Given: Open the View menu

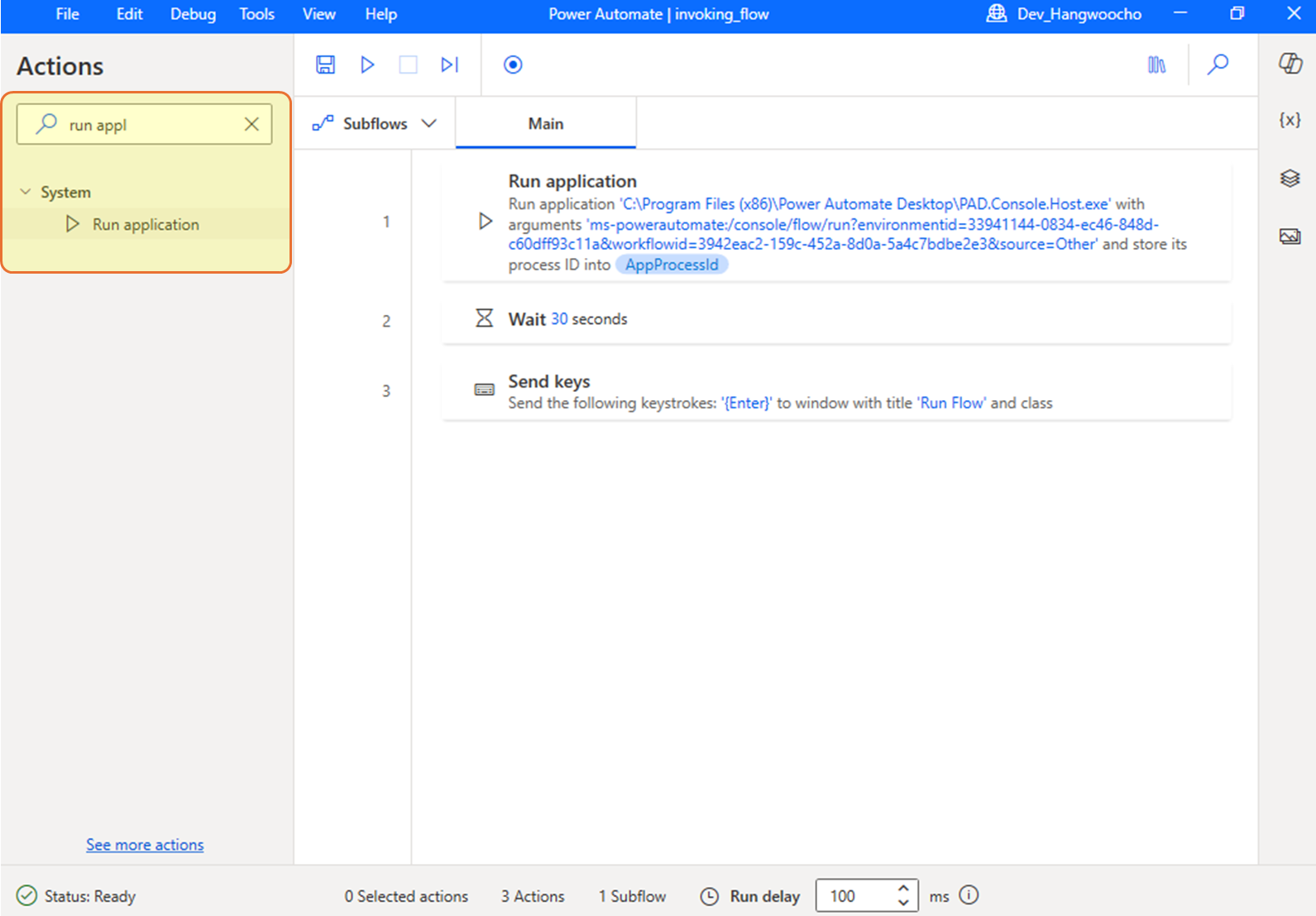Looking at the screenshot, I should (x=318, y=14).
